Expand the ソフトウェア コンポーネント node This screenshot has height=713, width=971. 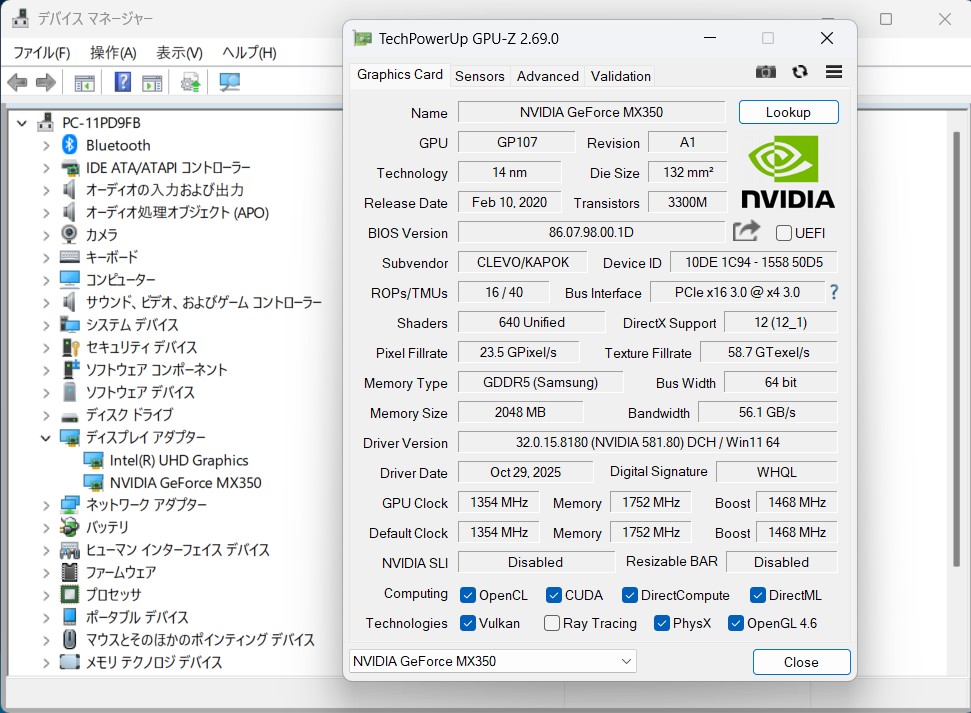point(46,370)
